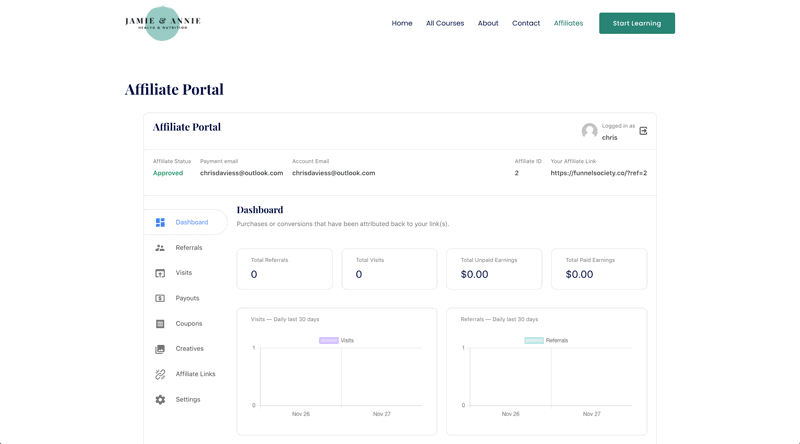Click the logged-in username chris
800x444 pixels.
[609, 138]
